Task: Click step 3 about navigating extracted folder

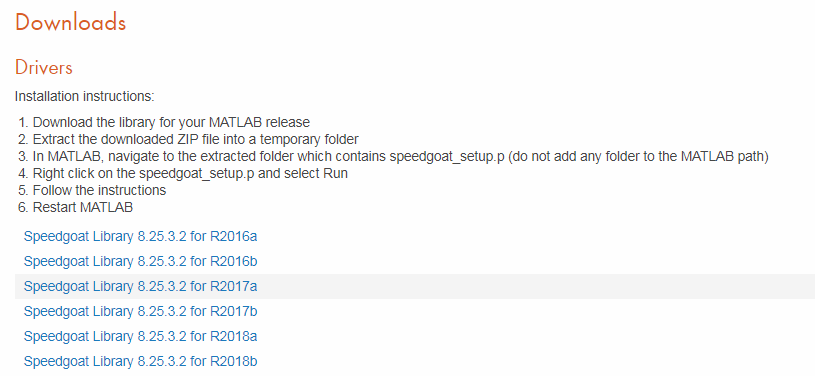Action: click(x=393, y=156)
